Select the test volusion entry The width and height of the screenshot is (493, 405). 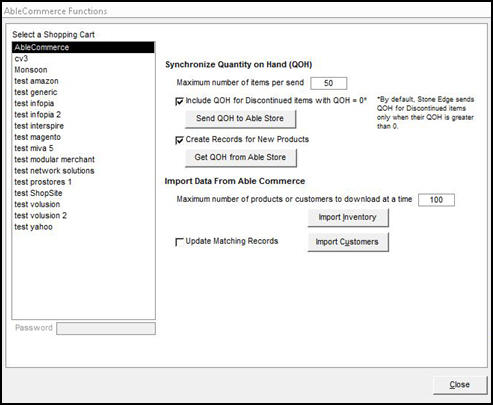pos(83,204)
